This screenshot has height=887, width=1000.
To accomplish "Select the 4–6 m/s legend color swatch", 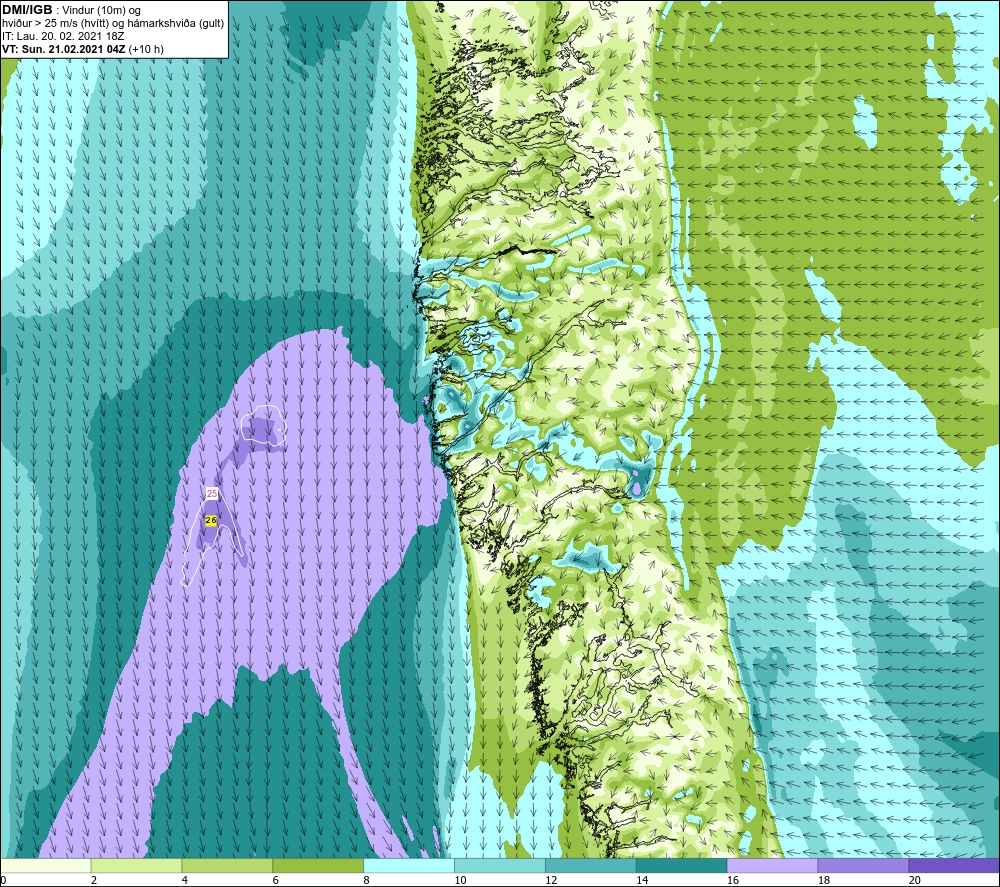I will click(227, 866).
